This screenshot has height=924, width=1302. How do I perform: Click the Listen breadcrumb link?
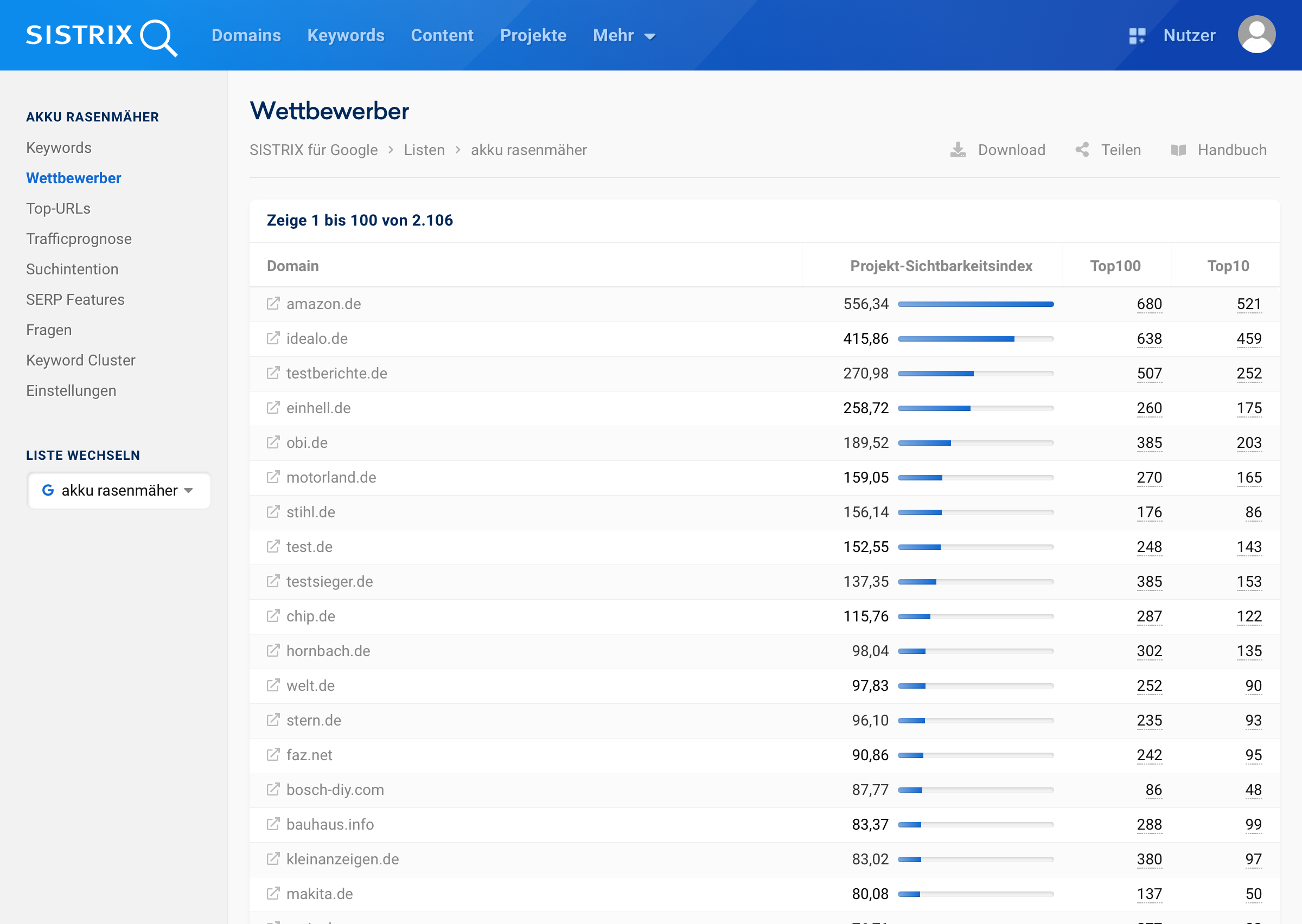[x=424, y=150]
